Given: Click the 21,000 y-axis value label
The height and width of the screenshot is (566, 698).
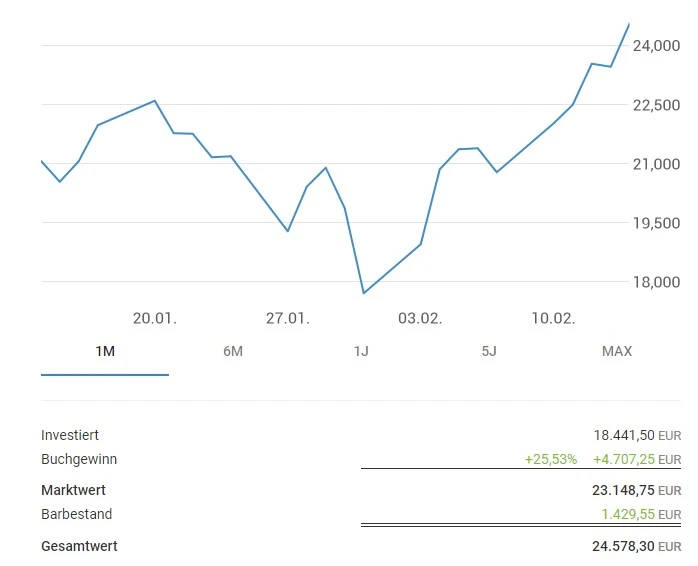Looking at the screenshot, I should 656,164.
